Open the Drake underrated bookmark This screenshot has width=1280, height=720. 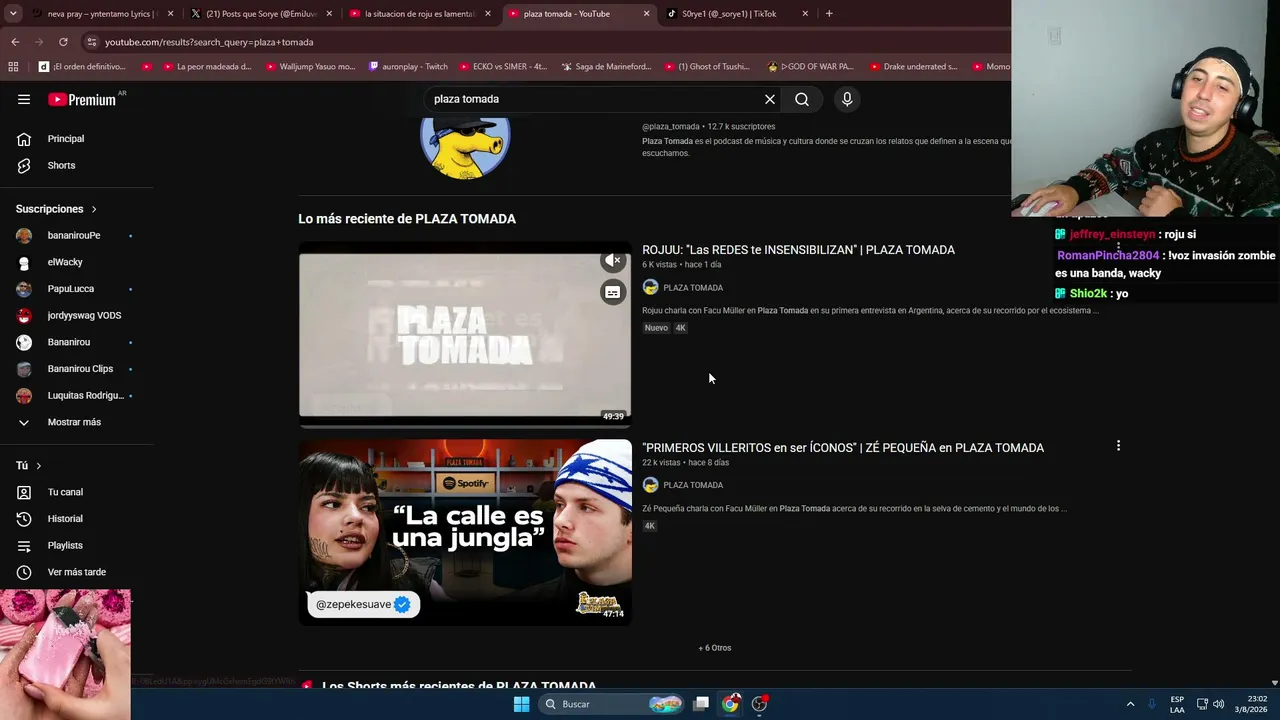tap(913, 67)
